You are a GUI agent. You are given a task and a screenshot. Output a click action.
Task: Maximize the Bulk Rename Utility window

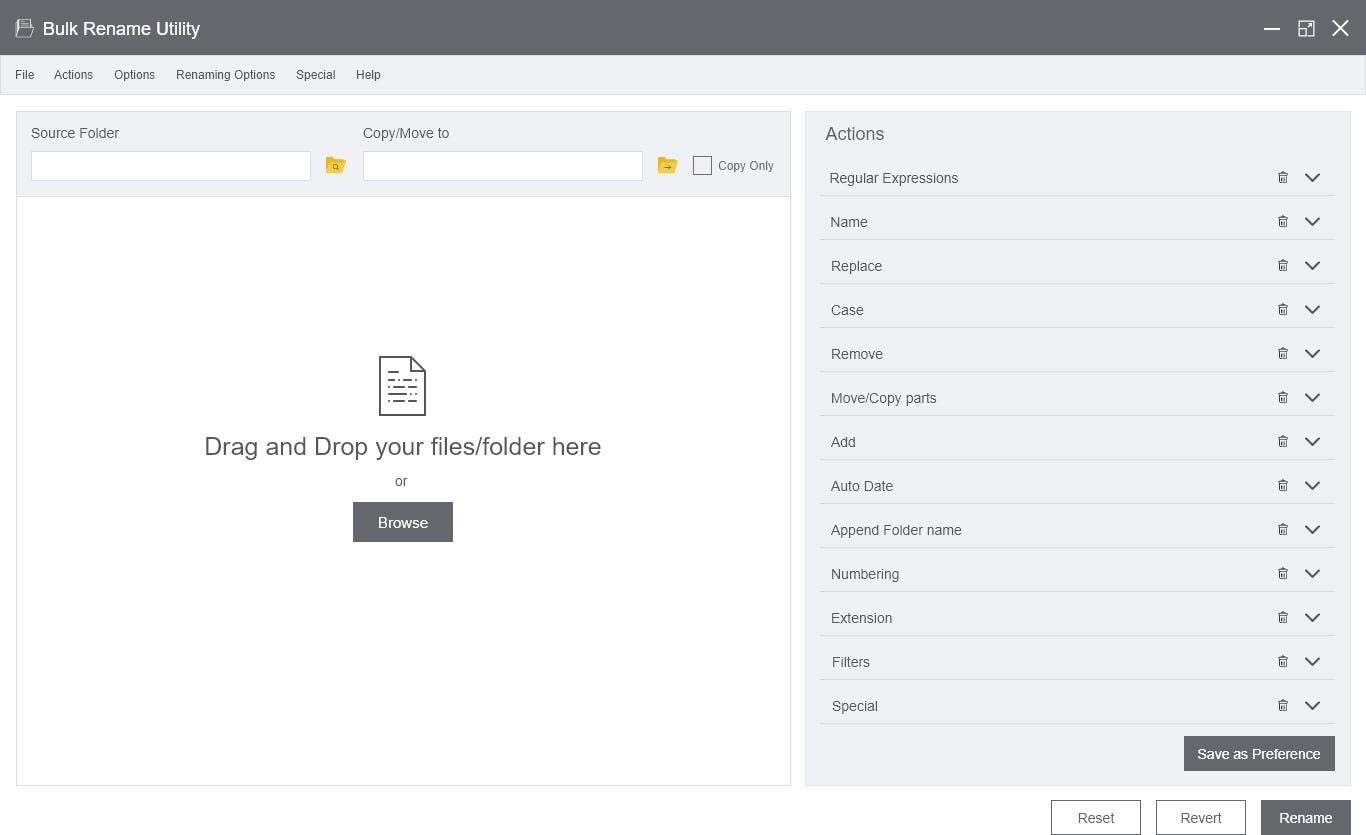1306,28
